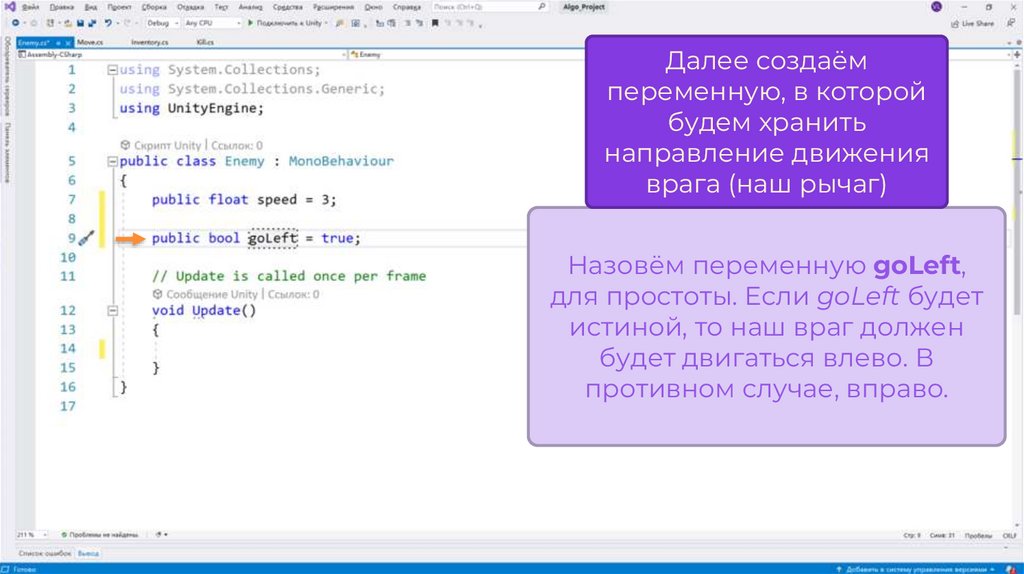Click the user account avatar icon

click(936, 7)
